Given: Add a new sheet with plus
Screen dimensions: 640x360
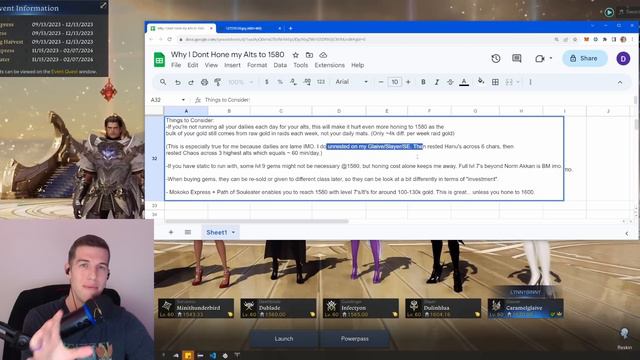Looking at the screenshot, I should 171,232.
